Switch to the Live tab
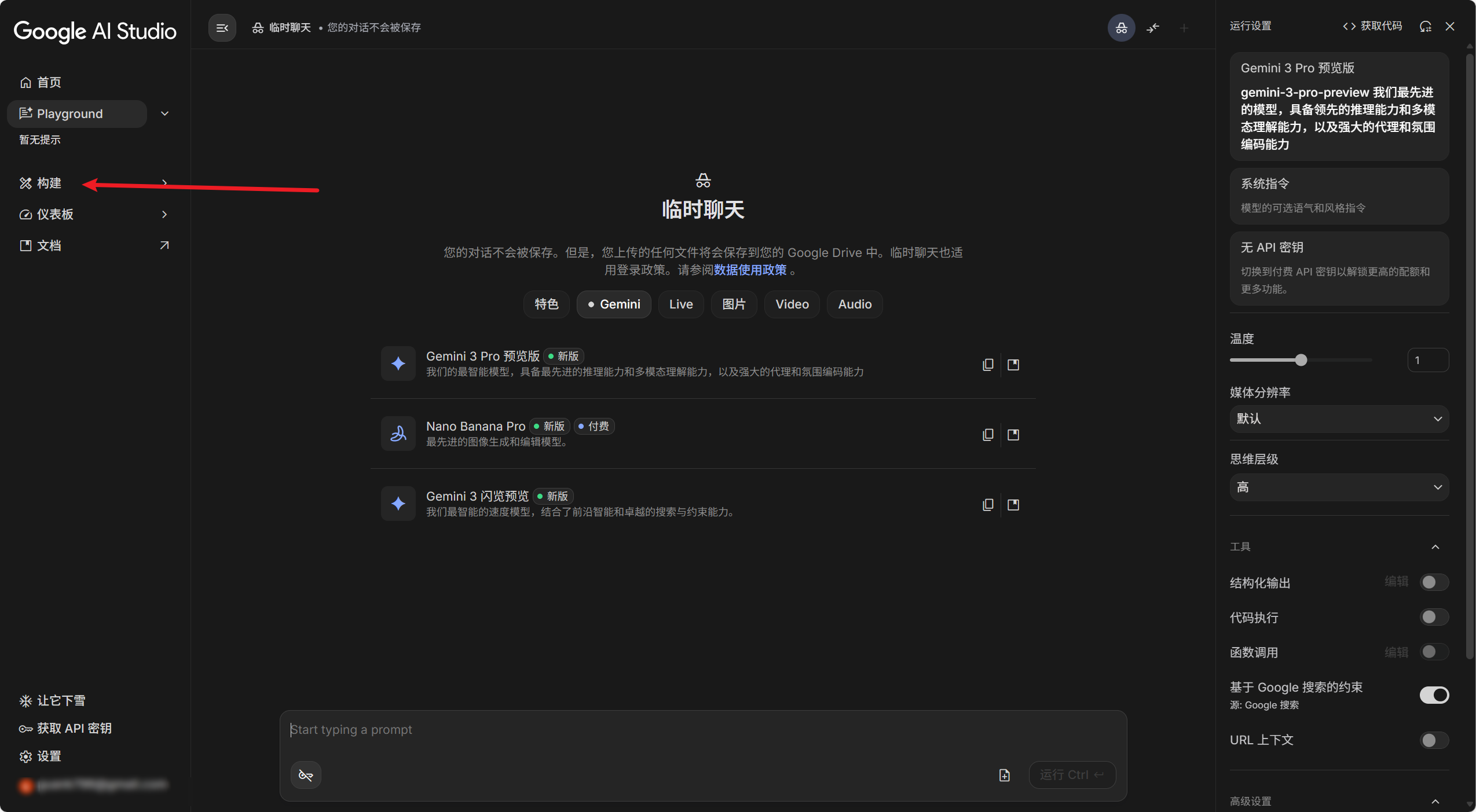This screenshot has width=1476, height=812. [680, 304]
